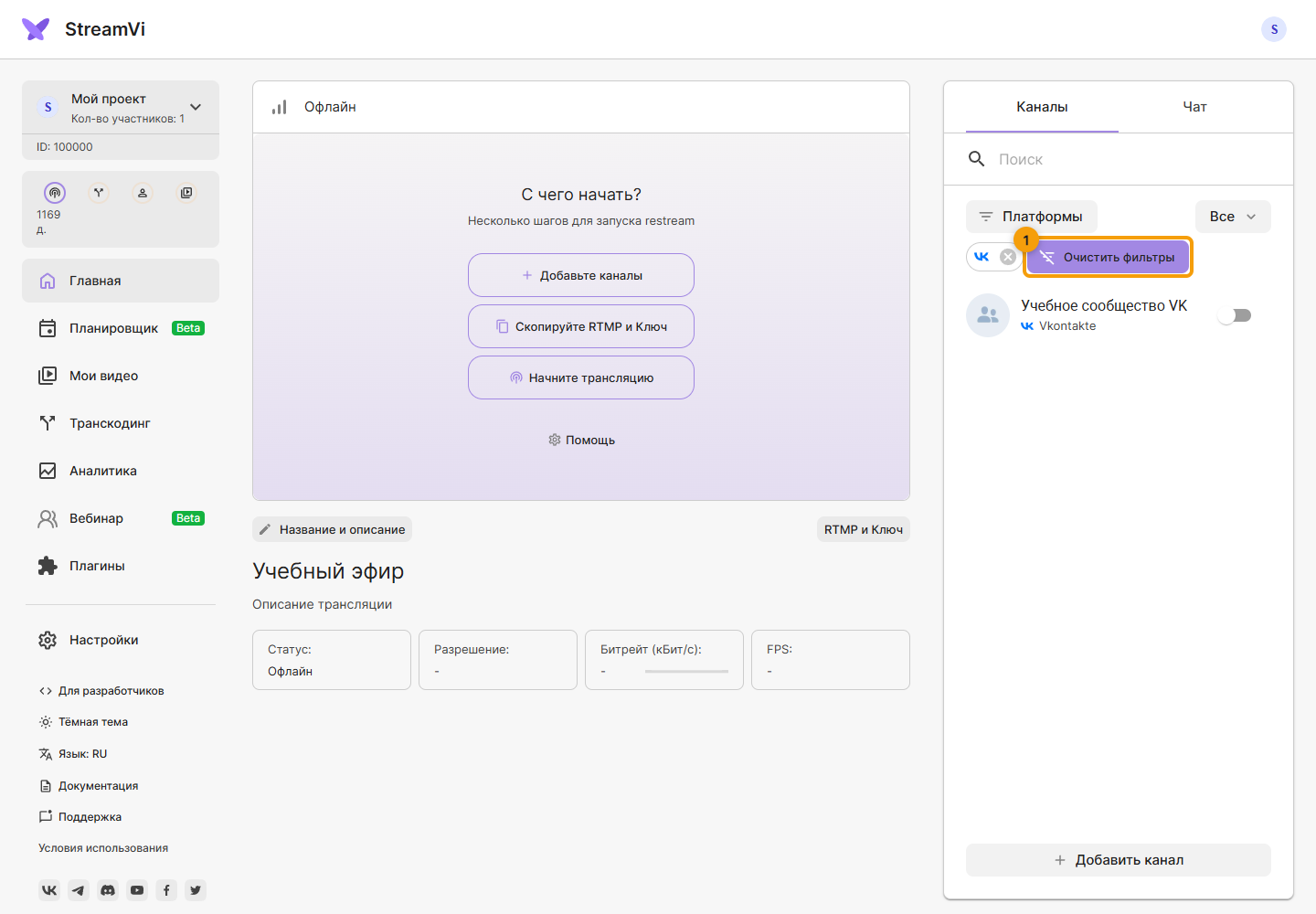The height and width of the screenshot is (914, 1316).
Task: Click Начните трансляцию button
Action: click(581, 377)
